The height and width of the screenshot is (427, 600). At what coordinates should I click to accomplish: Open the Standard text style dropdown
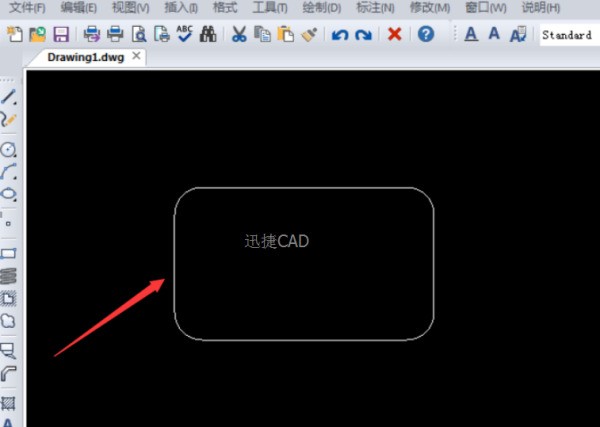coord(569,35)
